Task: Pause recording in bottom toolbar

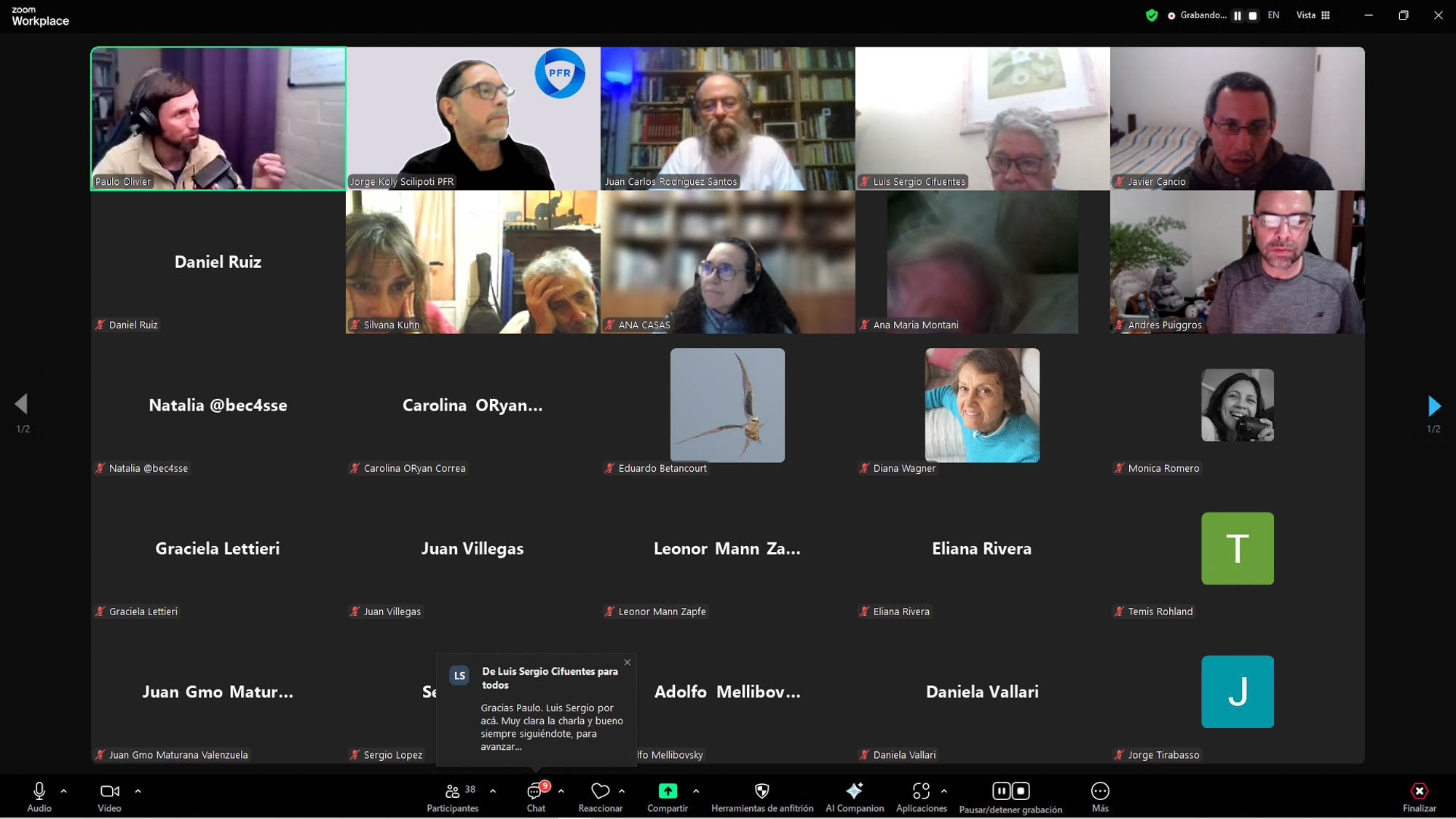Action: click(1002, 791)
